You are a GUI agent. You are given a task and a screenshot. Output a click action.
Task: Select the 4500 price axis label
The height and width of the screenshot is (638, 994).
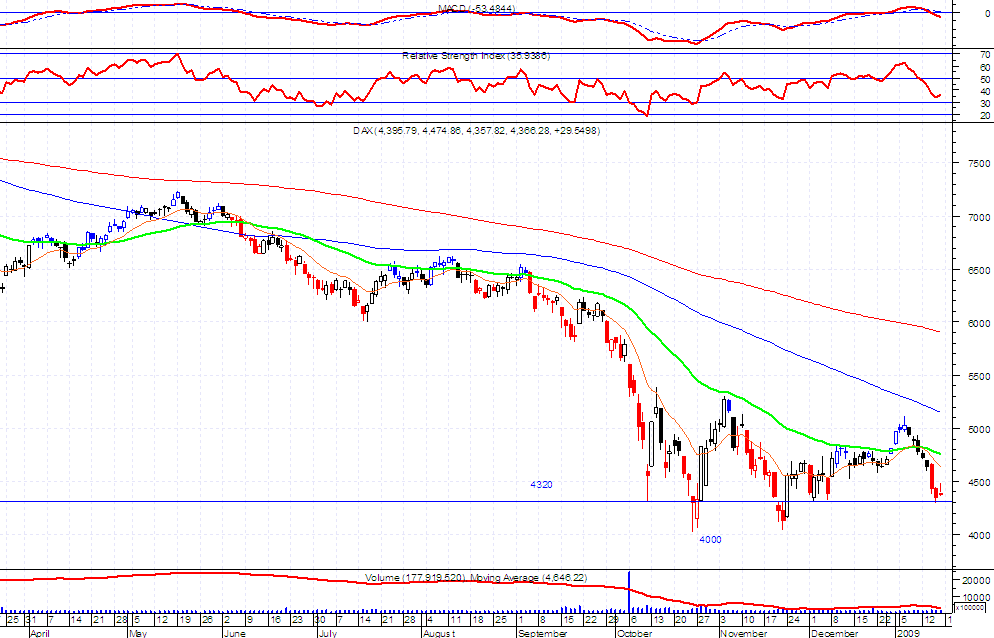(979, 483)
